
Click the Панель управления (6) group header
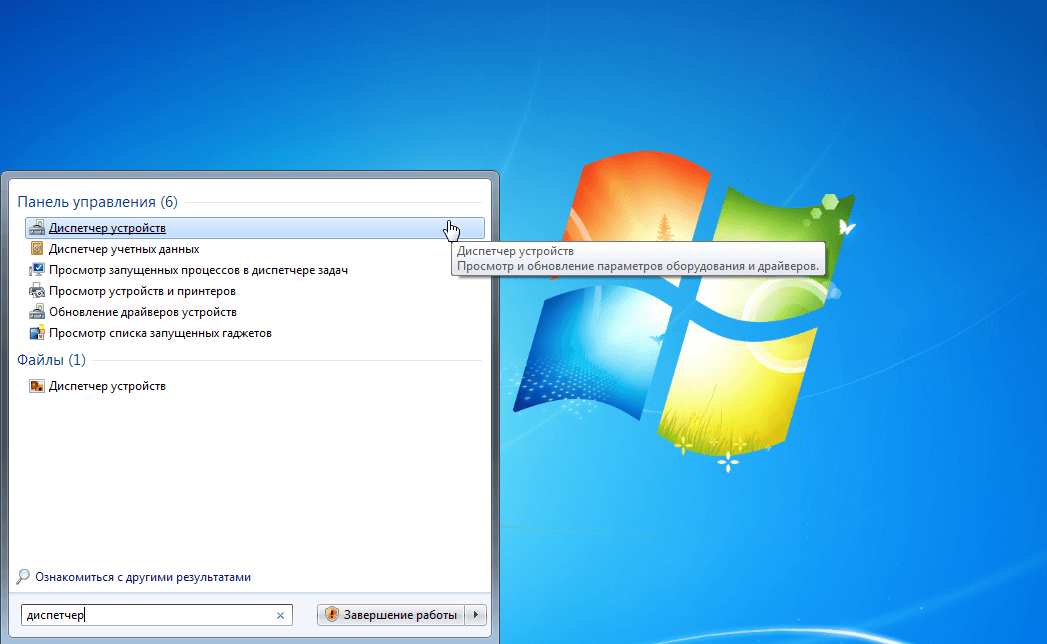point(97,202)
